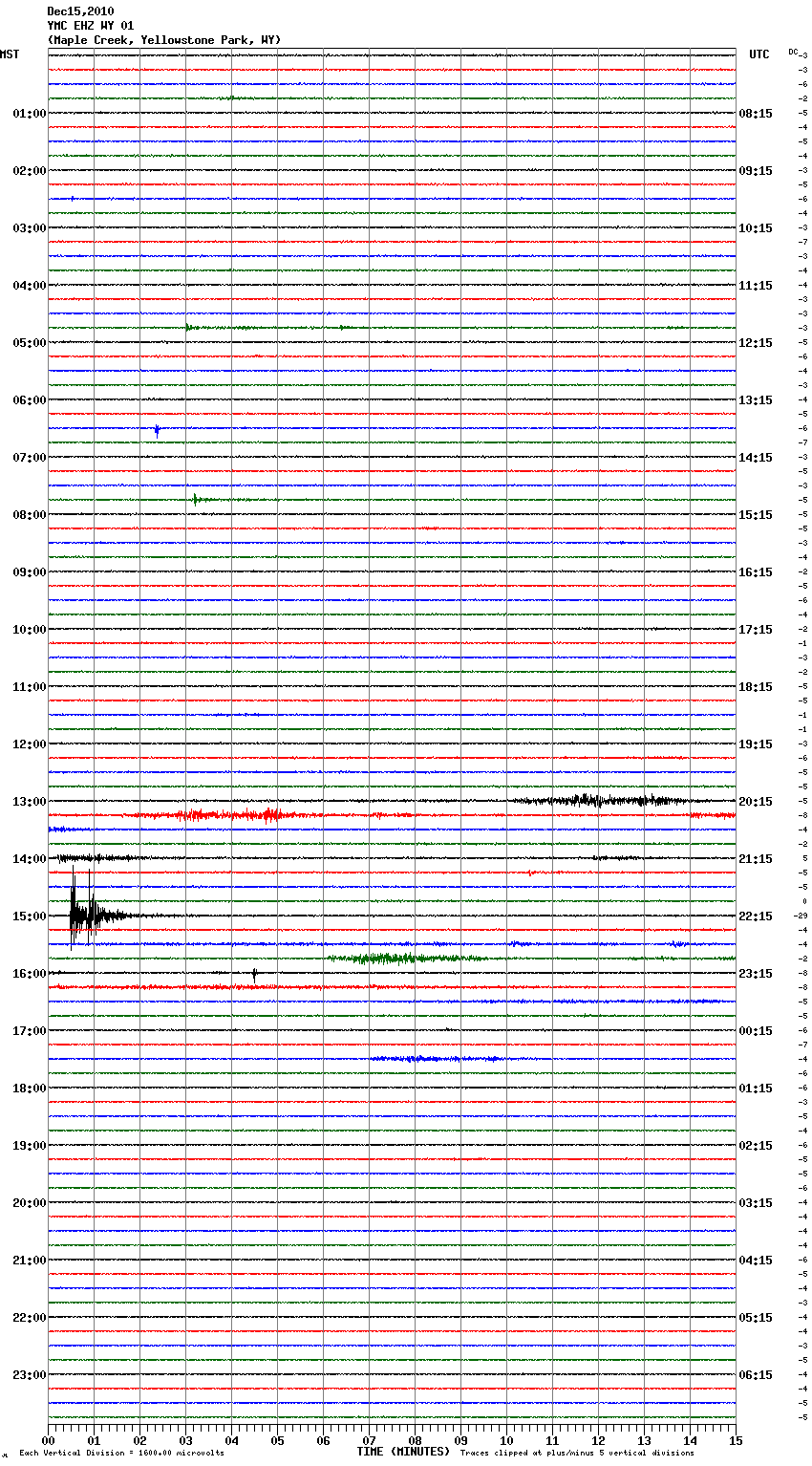Click the TIME (MINUTES) axis title
The image size is (812, 1466).
403,1452
